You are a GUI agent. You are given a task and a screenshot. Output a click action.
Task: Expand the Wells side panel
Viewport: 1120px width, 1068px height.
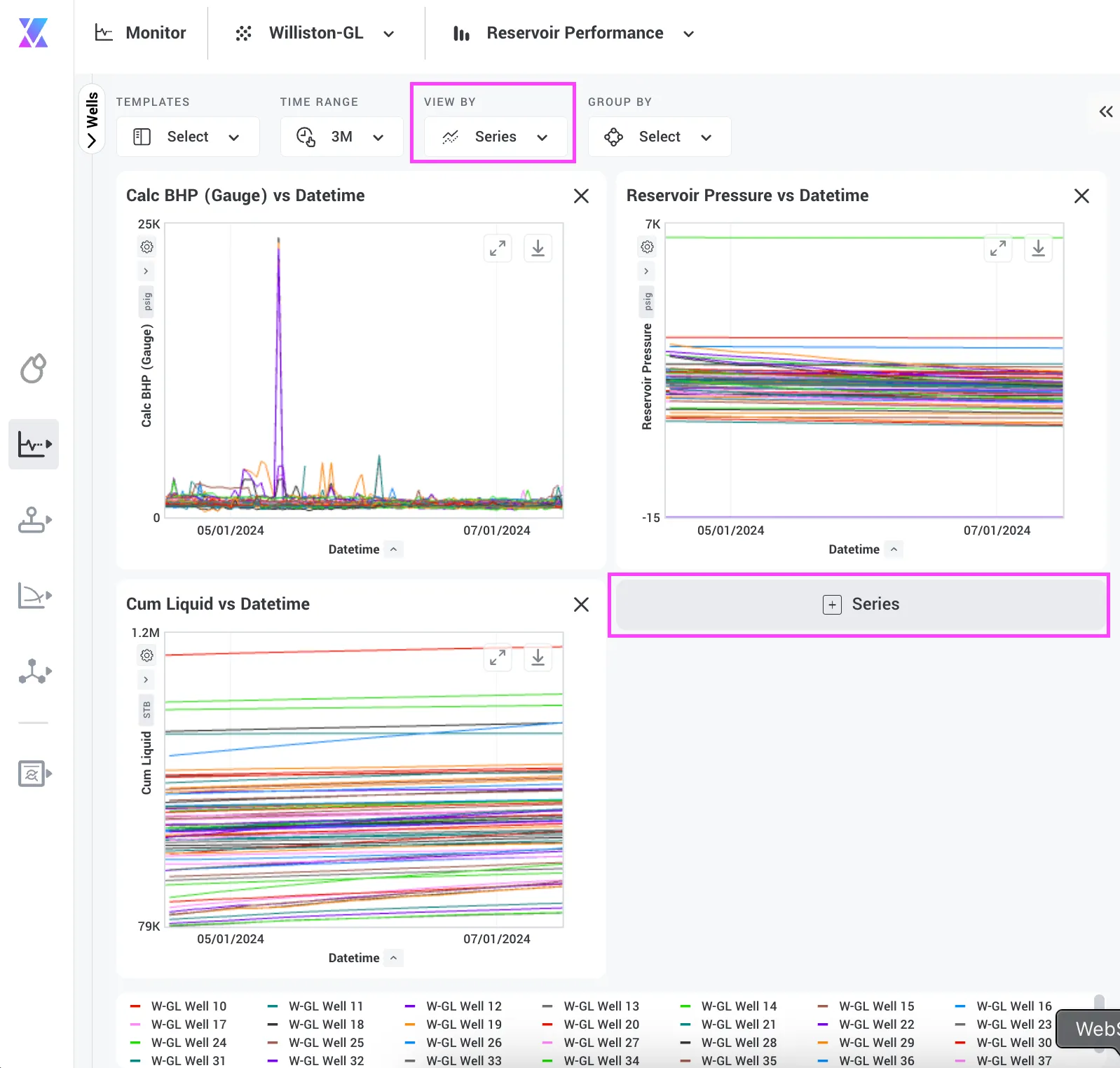(x=92, y=119)
